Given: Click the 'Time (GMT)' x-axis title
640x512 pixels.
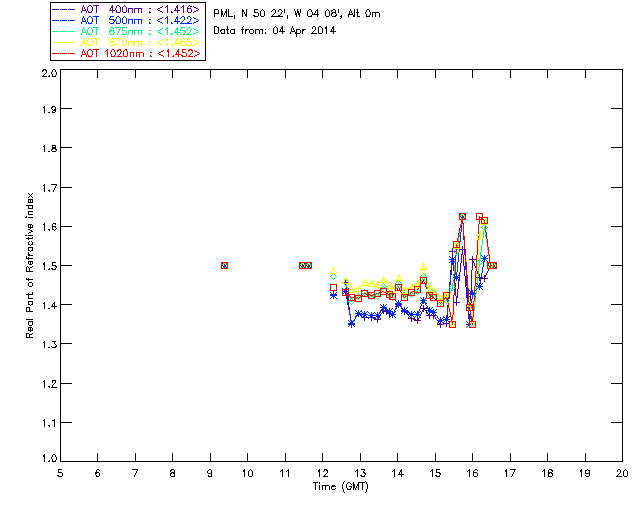Looking at the screenshot, I should 341,487.
